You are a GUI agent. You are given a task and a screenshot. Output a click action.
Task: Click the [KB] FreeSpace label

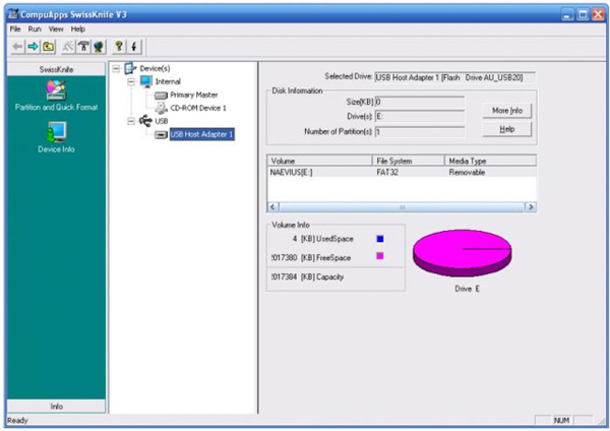click(x=326, y=258)
